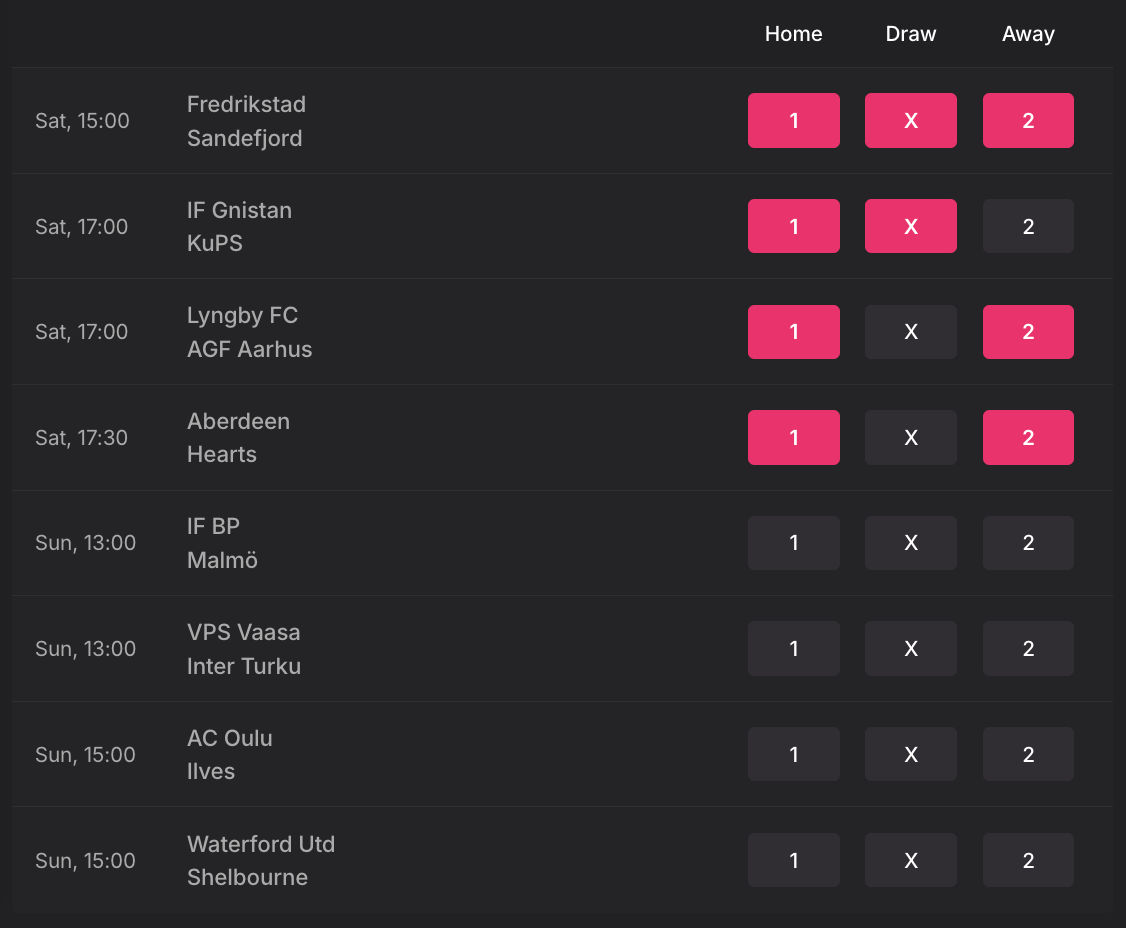
Task: Toggle draw pick for Fredrikstad vs Sandefjord
Action: [x=911, y=121]
